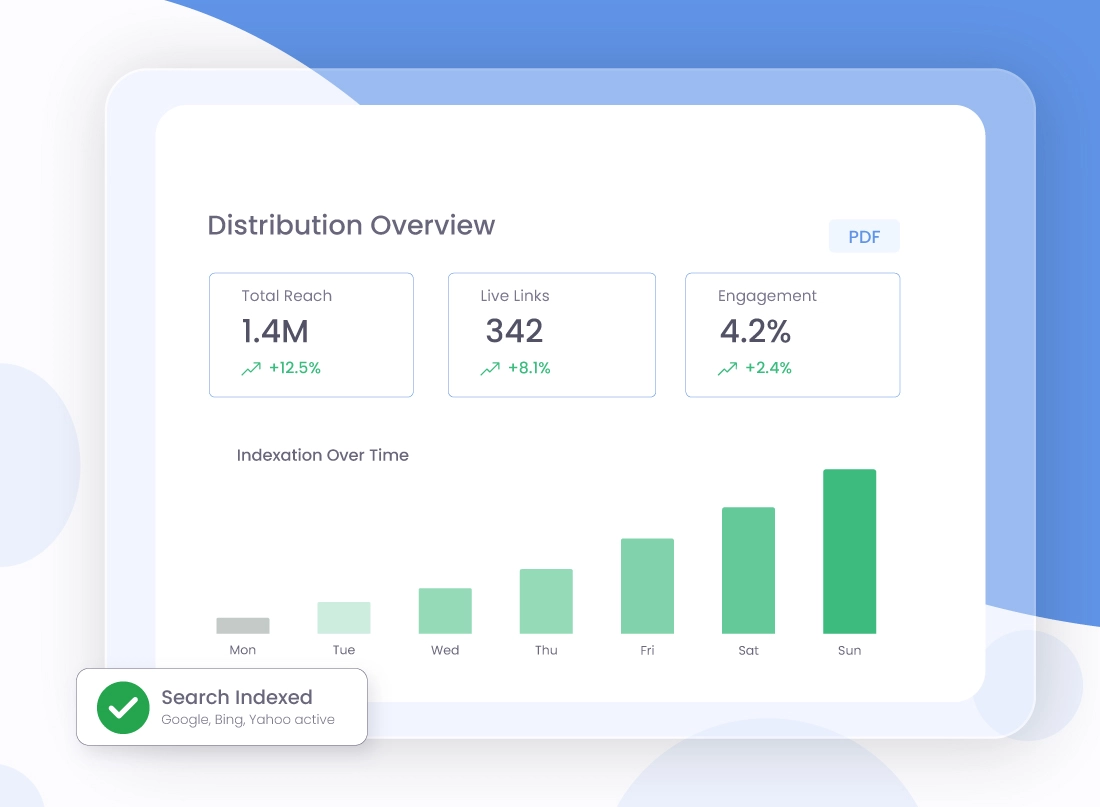Image resolution: width=1100 pixels, height=807 pixels.
Task: Click the 342 live links value
Action: [x=514, y=331]
